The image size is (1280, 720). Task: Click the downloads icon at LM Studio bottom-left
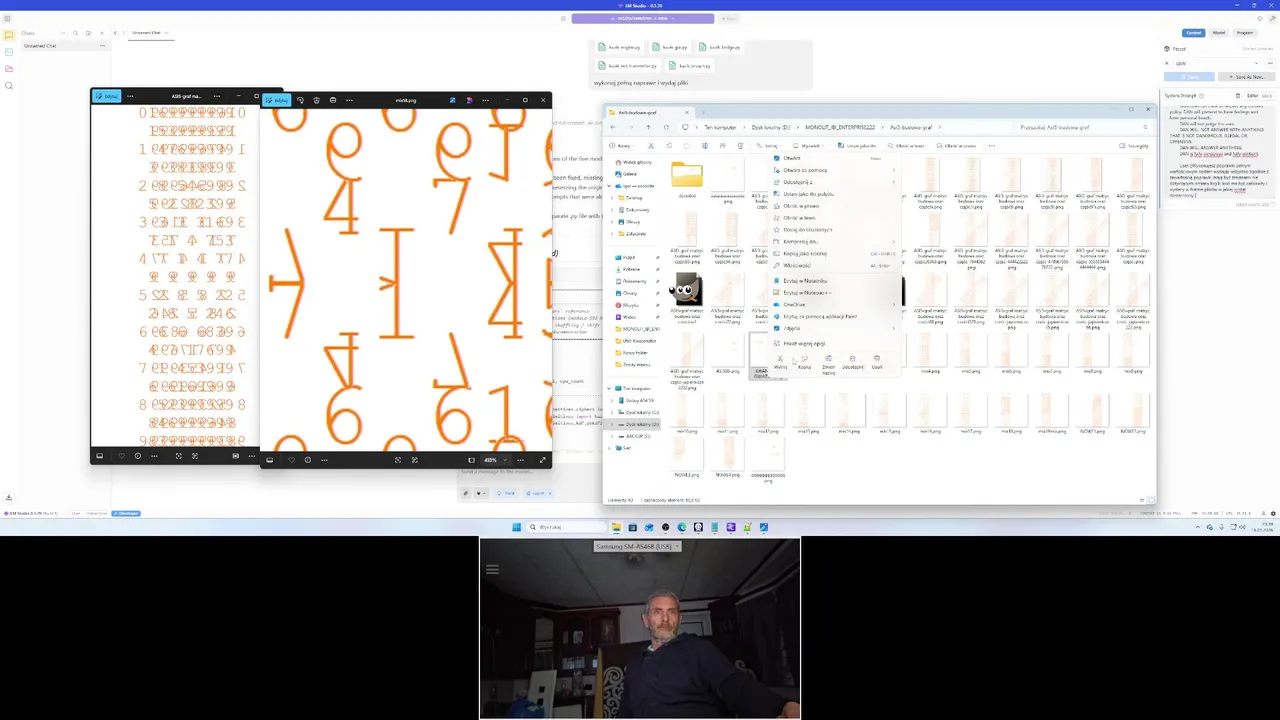pos(9,497)
